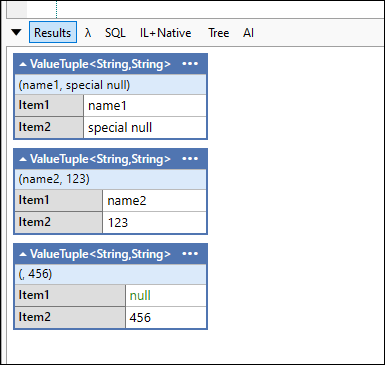
Task: Open ellipsis menu of second ValueTuple table
Action: [x=190, y=159]
